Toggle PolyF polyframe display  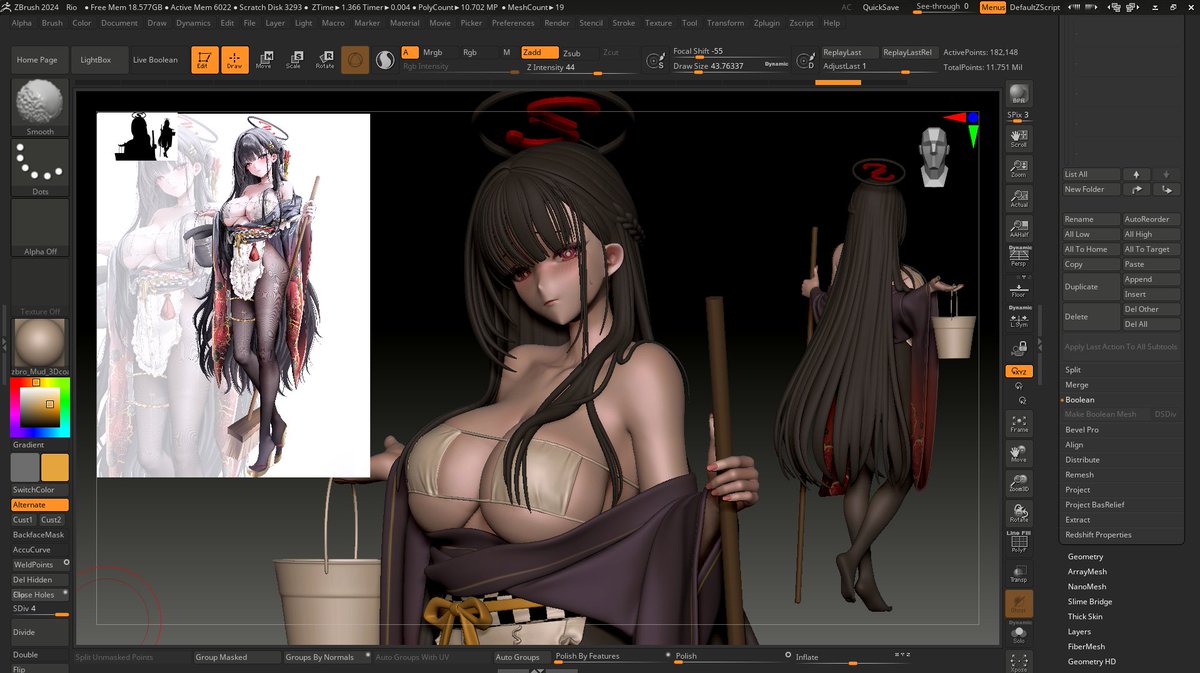[1019, 543]
